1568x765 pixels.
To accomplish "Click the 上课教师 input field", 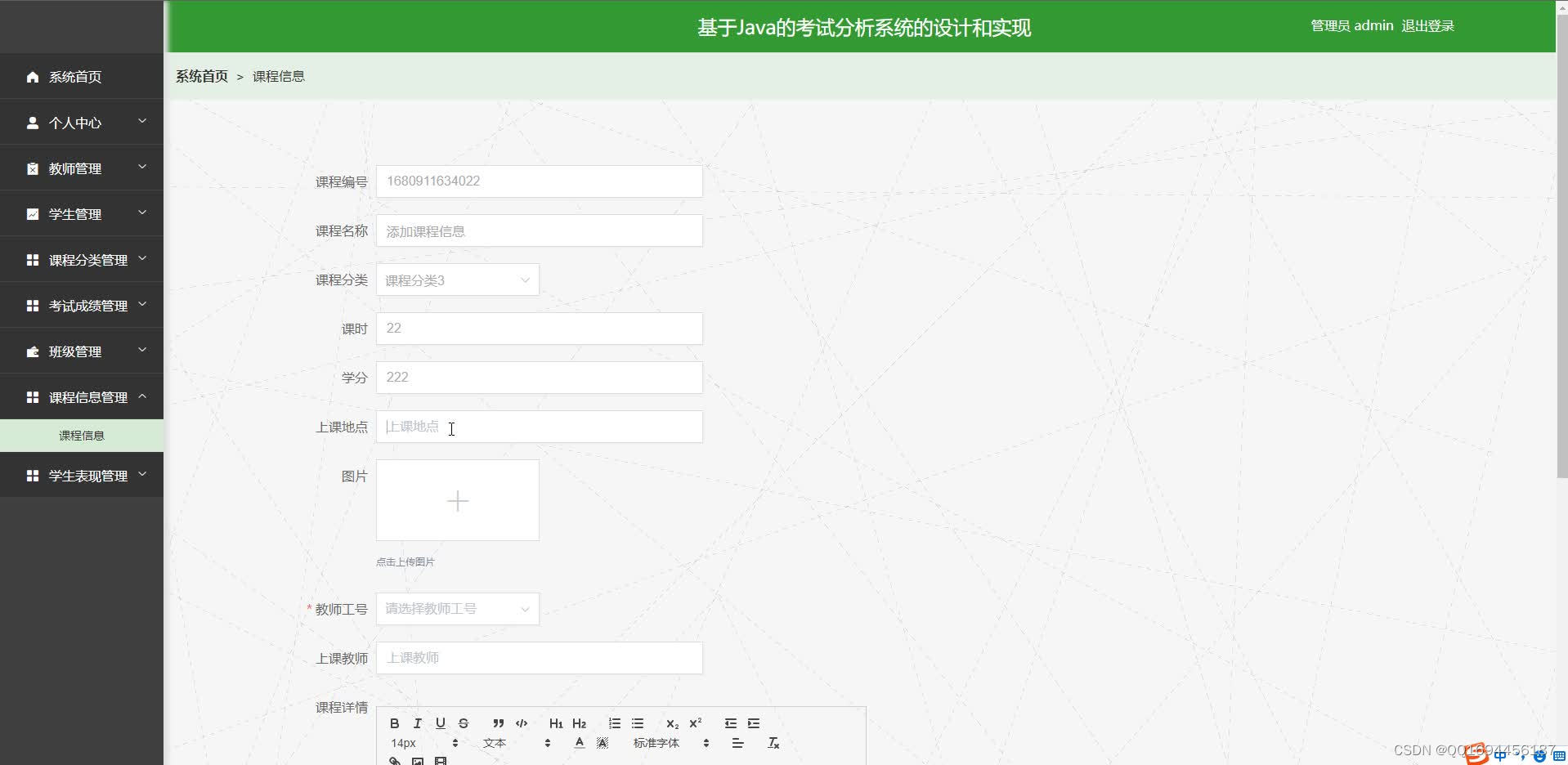I will coord(540,658).
